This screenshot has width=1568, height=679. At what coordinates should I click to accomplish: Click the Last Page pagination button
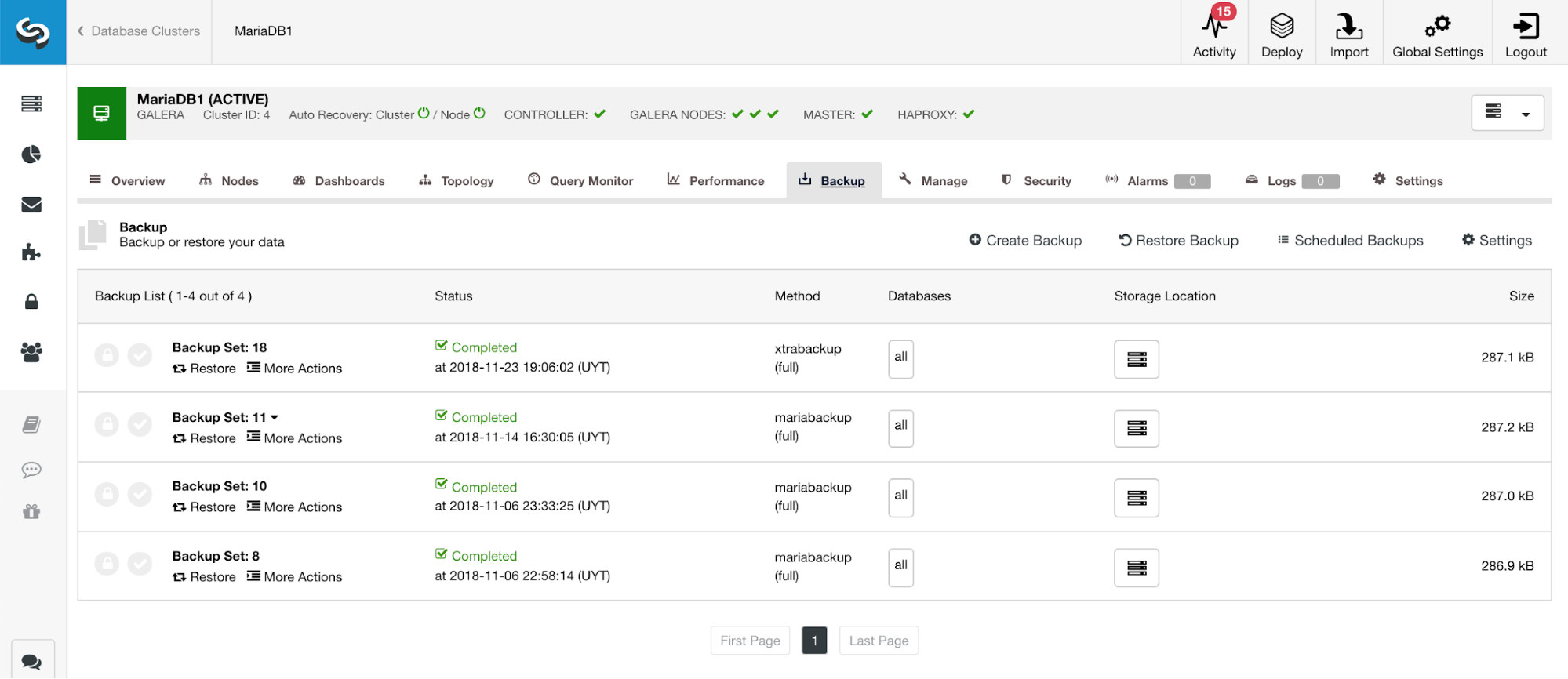[x=879, y=641]
